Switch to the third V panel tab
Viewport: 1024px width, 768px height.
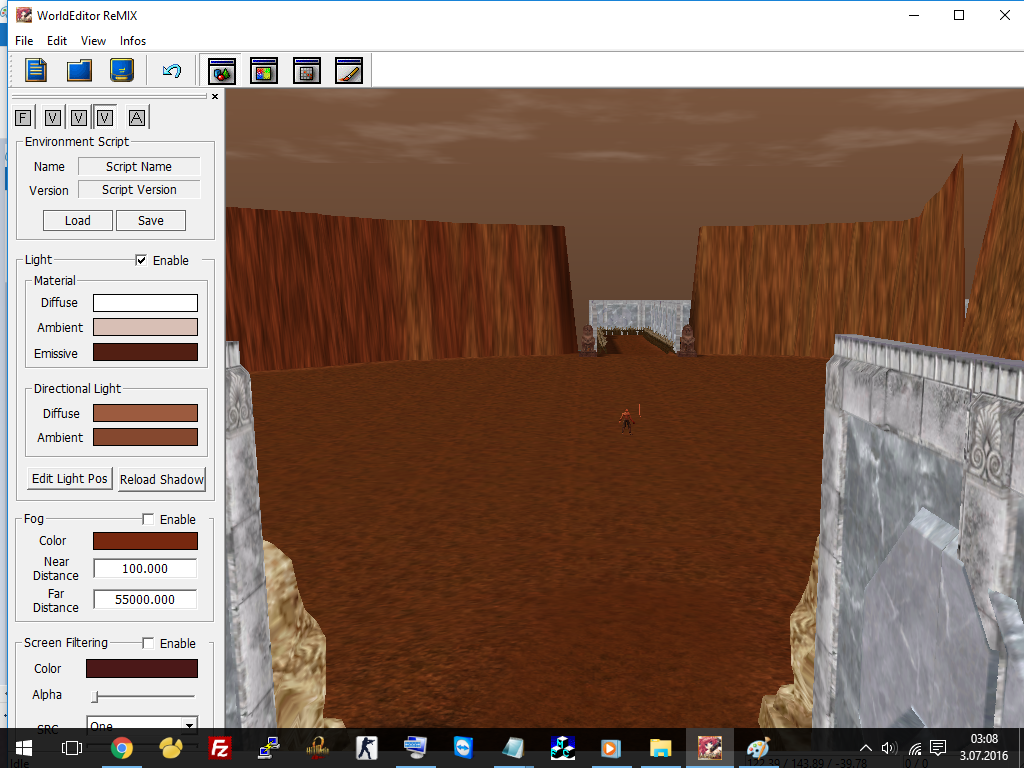click(104, 118)
